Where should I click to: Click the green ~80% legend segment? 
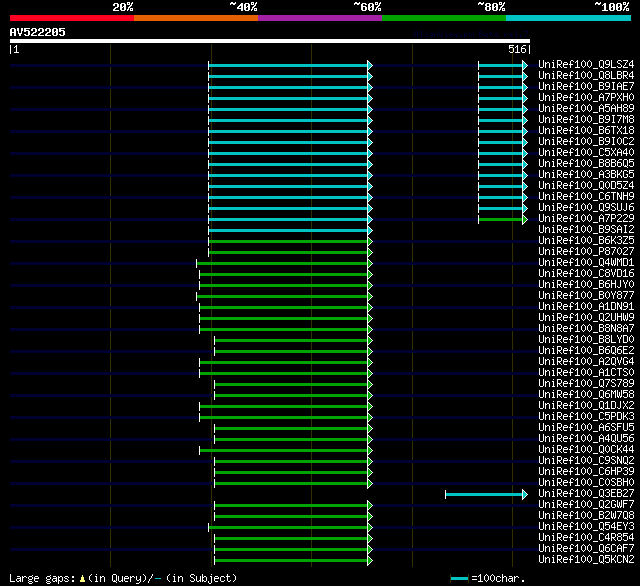click(x=443, y=18)
